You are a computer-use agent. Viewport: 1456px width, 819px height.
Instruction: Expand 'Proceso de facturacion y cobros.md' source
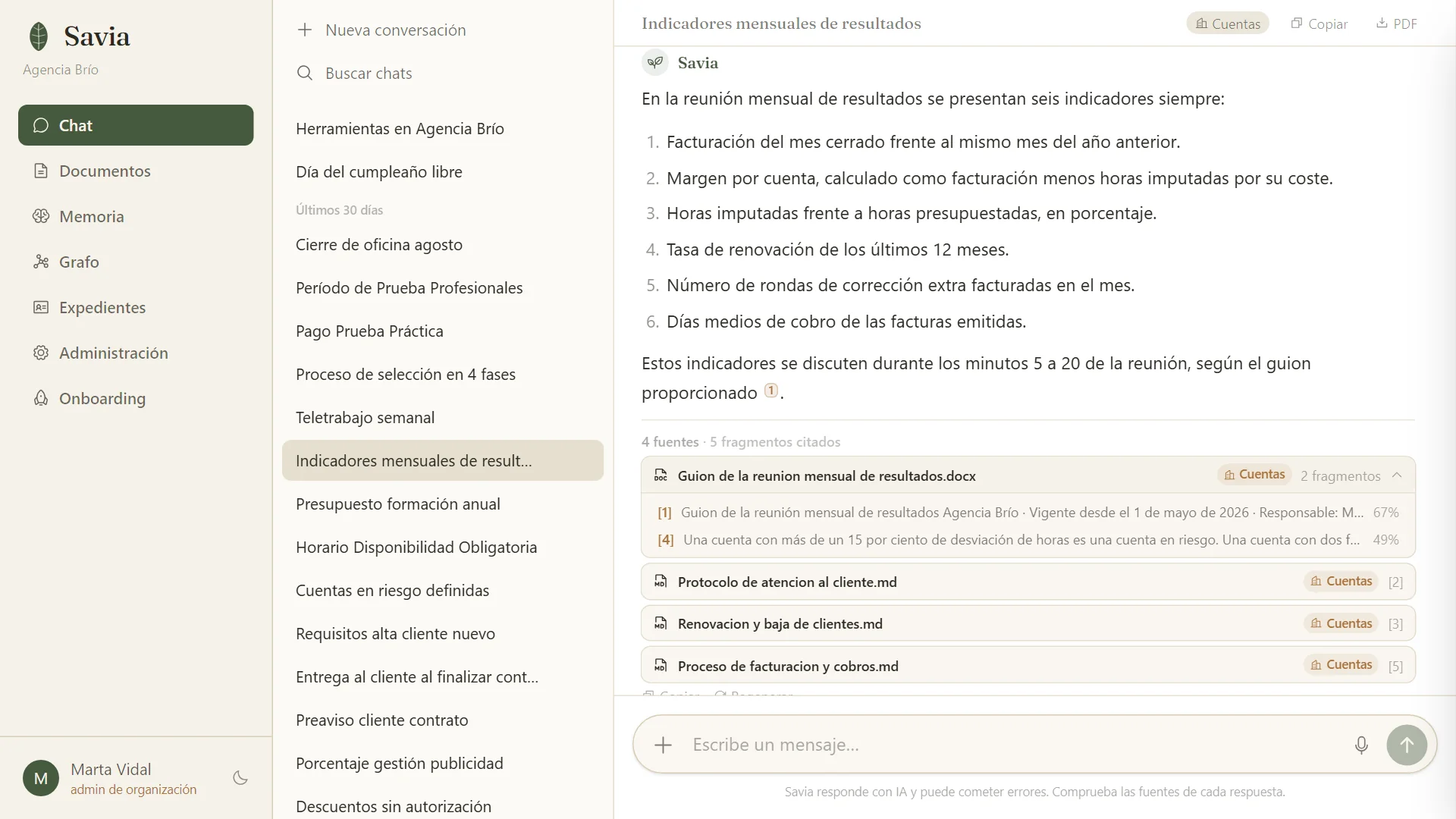tap(1028, 665)
